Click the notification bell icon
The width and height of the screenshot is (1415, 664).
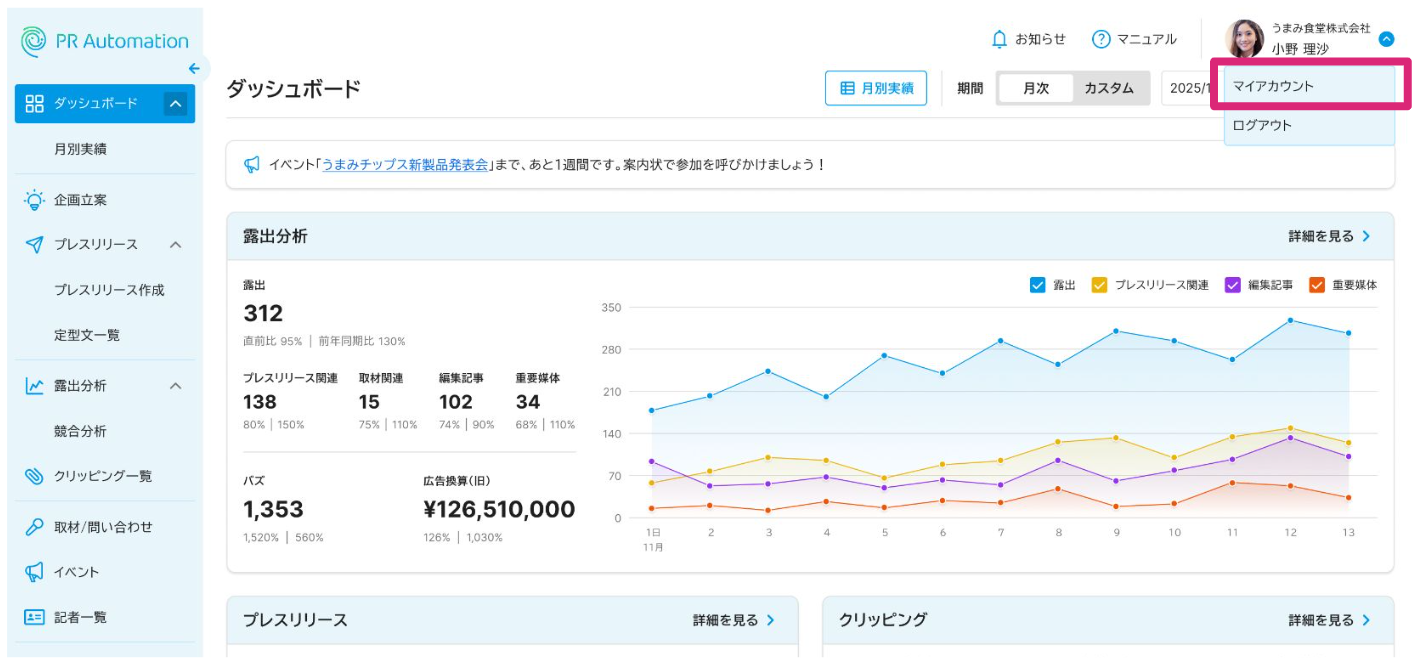[x=998, y=39]
